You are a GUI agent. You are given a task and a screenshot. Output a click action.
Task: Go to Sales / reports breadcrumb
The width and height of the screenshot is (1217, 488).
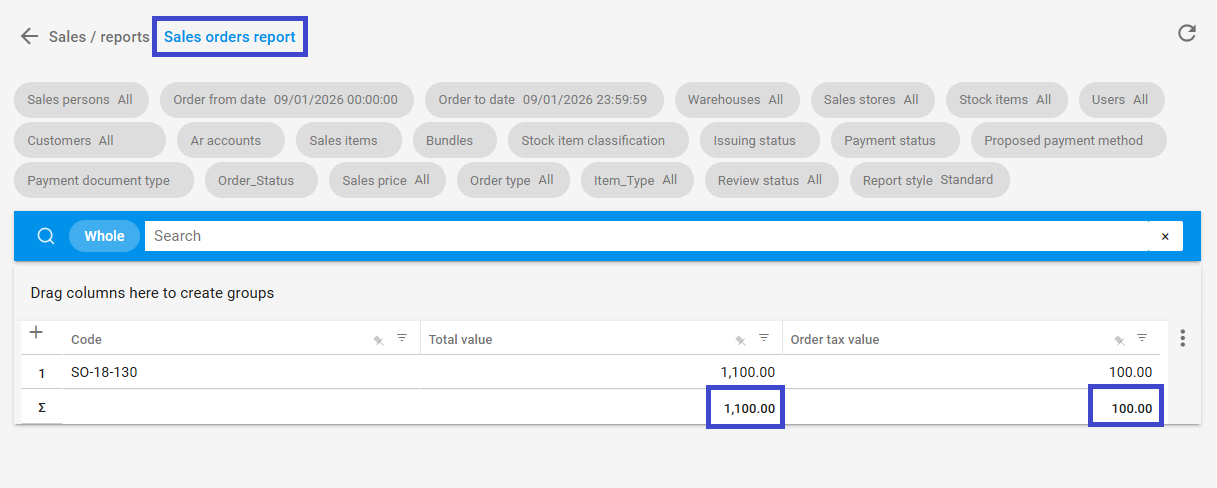[99, 37]
